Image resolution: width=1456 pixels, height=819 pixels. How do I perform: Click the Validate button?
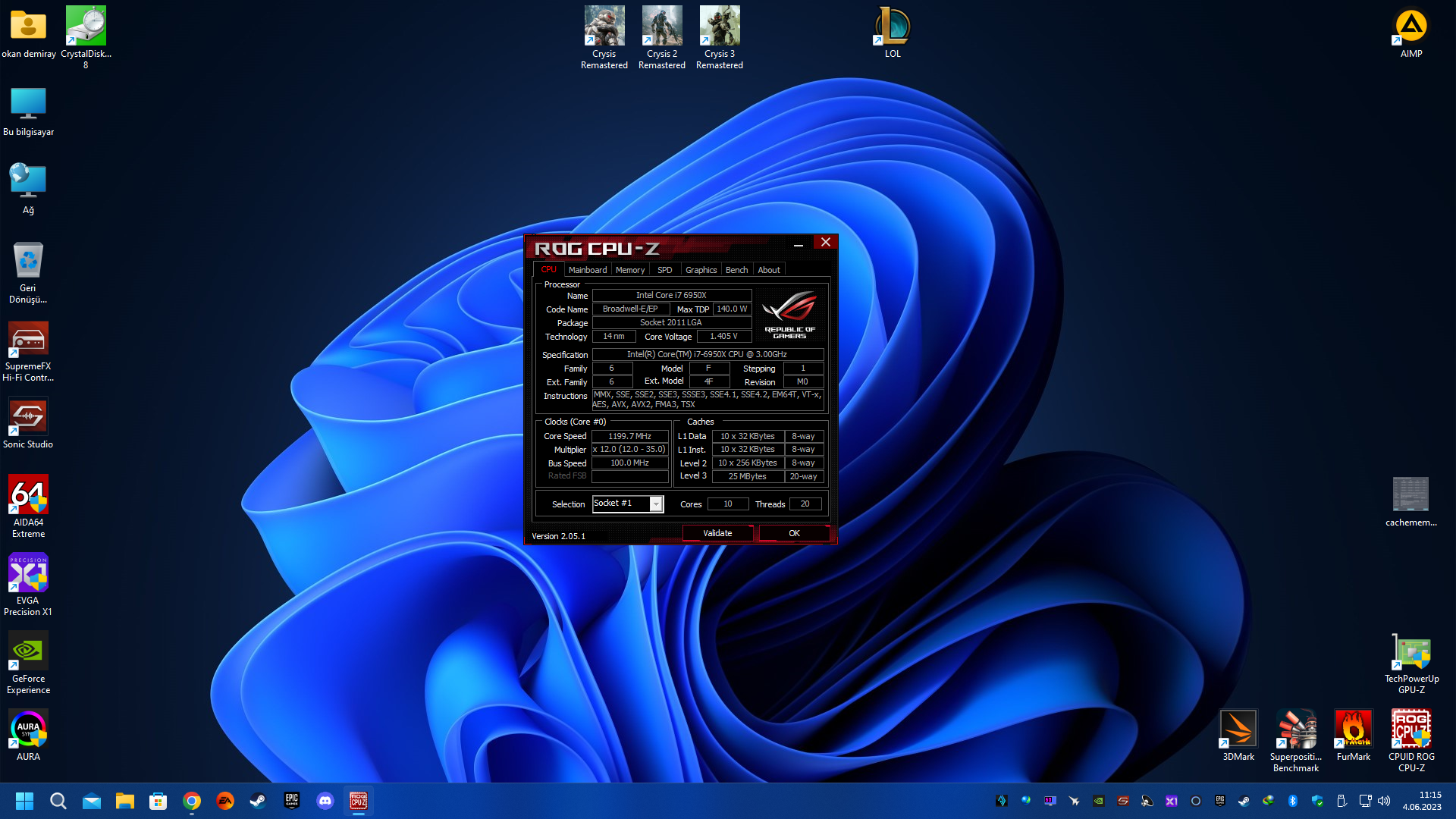click(717, 533)
